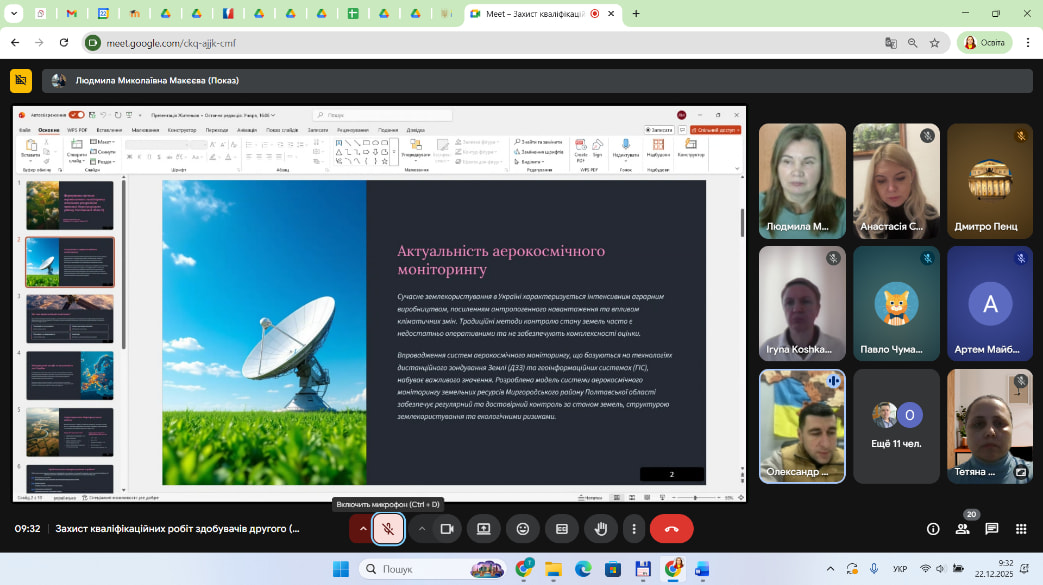Open the emoji reactions picker
1043x585 pixels.
[x=522, y=529]
